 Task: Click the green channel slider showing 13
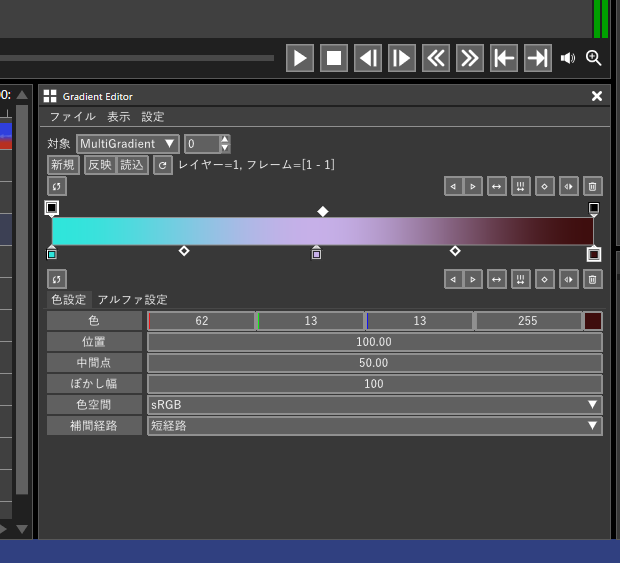(310, 321)
